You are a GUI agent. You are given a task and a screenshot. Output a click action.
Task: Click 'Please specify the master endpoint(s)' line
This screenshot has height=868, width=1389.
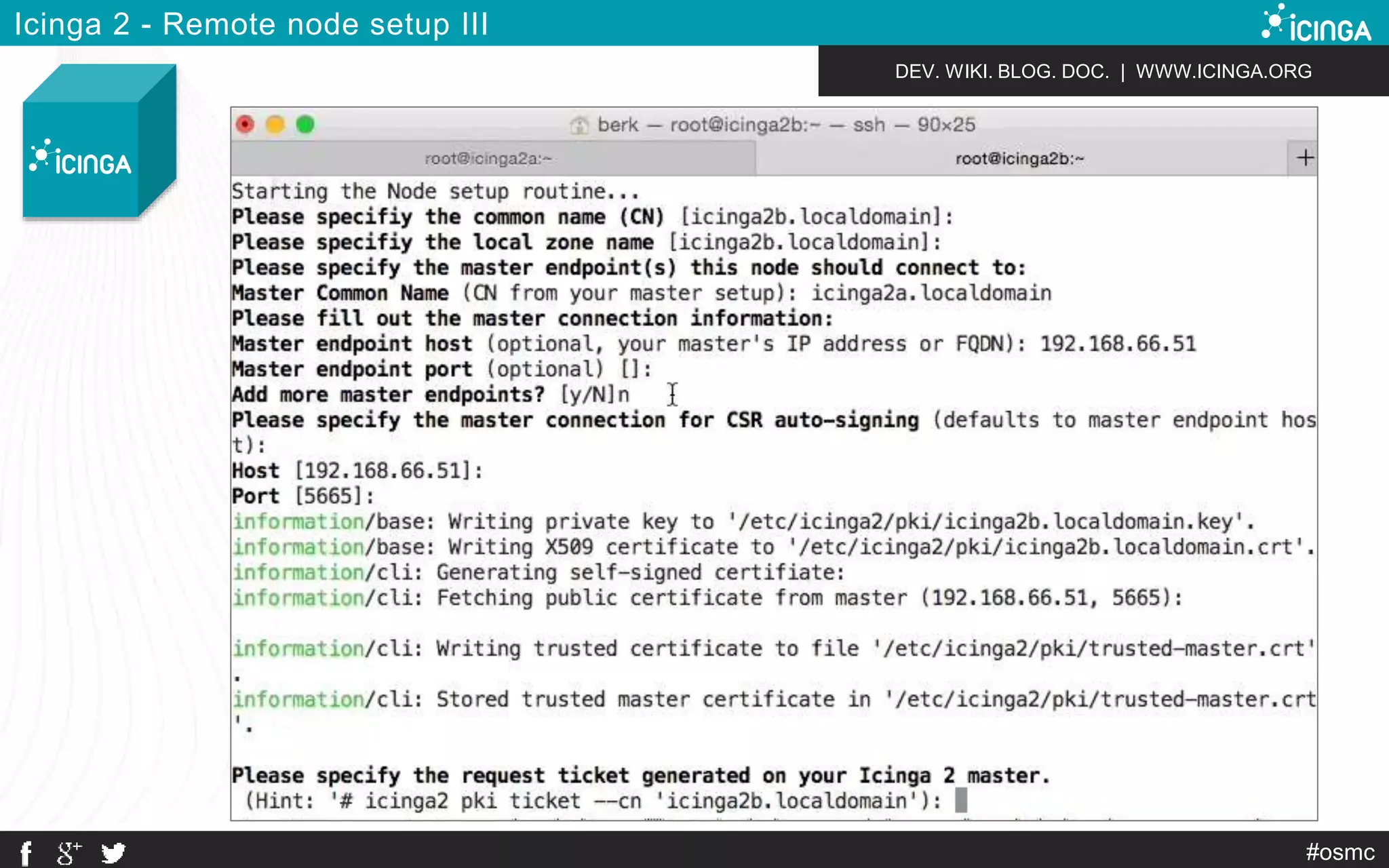coord(629,268)
